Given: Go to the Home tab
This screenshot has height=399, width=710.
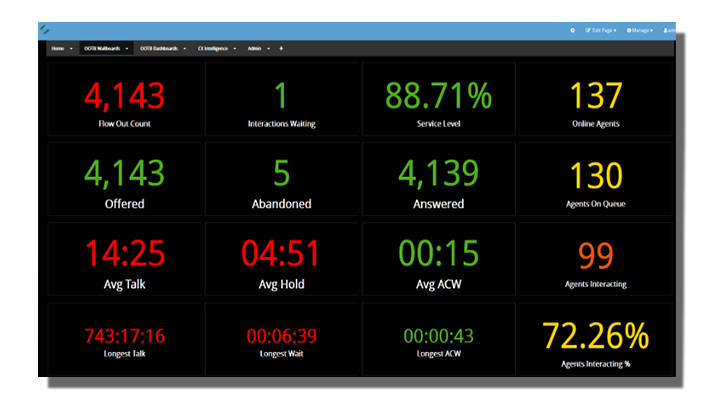Looking at the screenshot, I should (x=58, y=48).
